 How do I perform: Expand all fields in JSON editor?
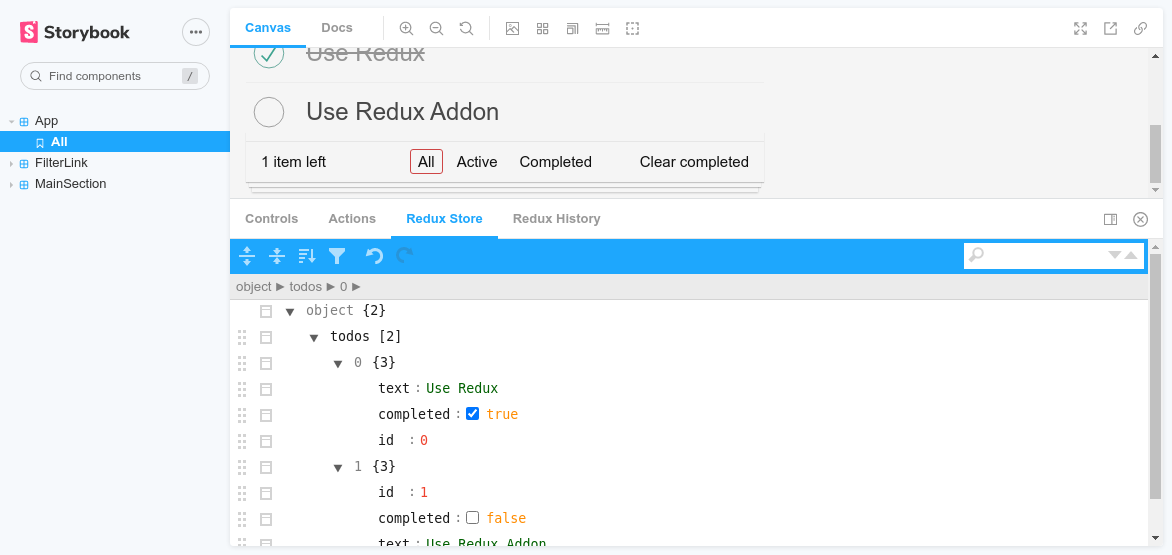tap(247, 256)
